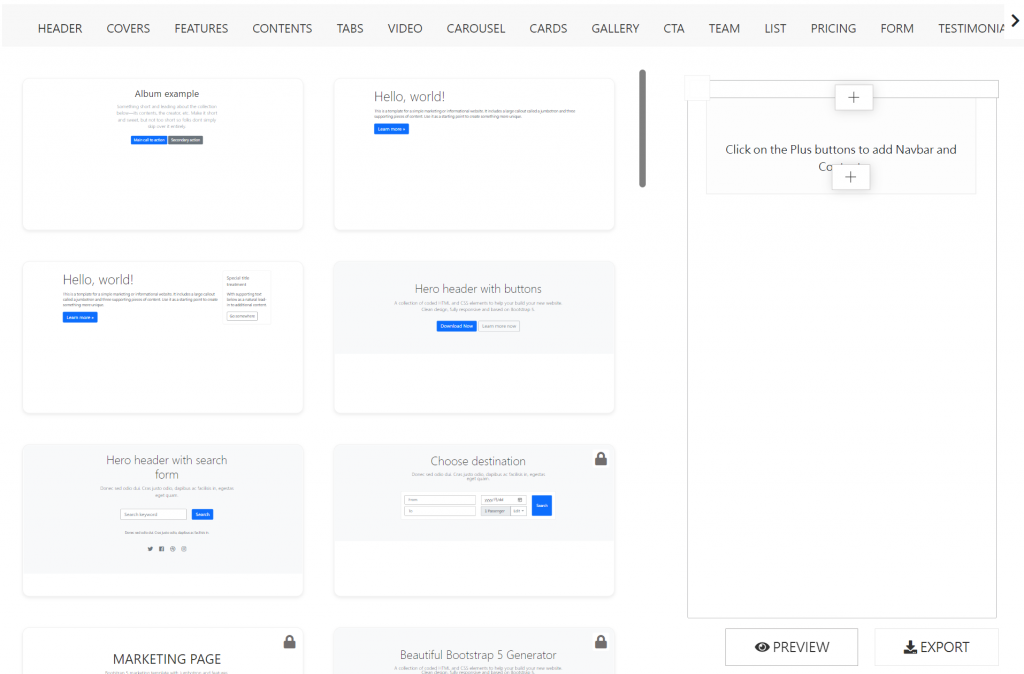Viewport: 1024px width, 674px height.
Task: Go to the TABS category
Action: pyautogui.click(x=350, y=29)
